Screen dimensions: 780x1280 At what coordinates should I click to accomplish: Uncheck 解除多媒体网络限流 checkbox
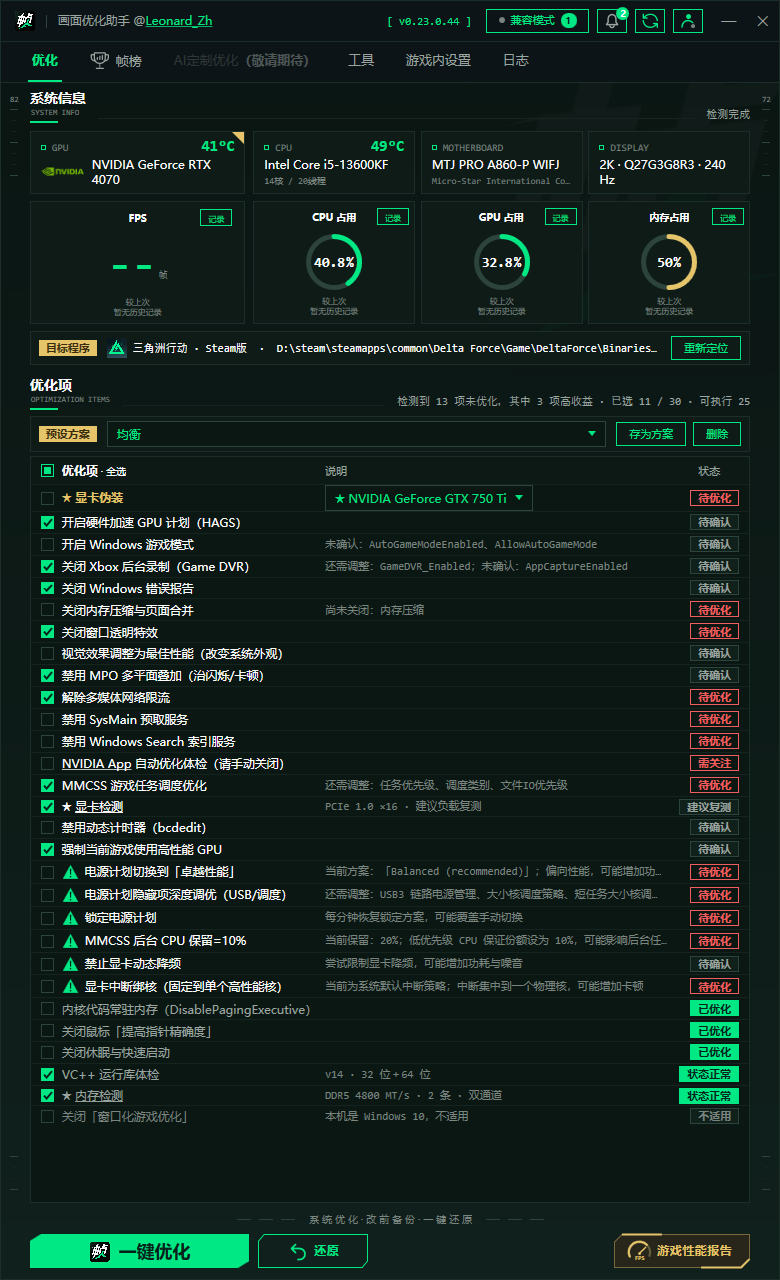[x=47, y=697]
